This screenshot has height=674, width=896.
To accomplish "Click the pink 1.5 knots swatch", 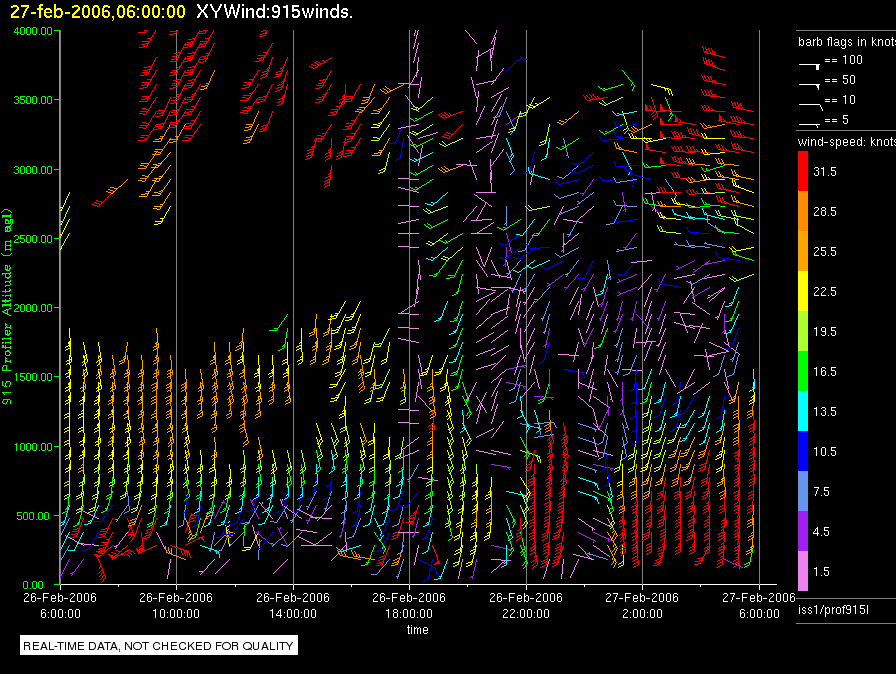I will tap(803, 571).
